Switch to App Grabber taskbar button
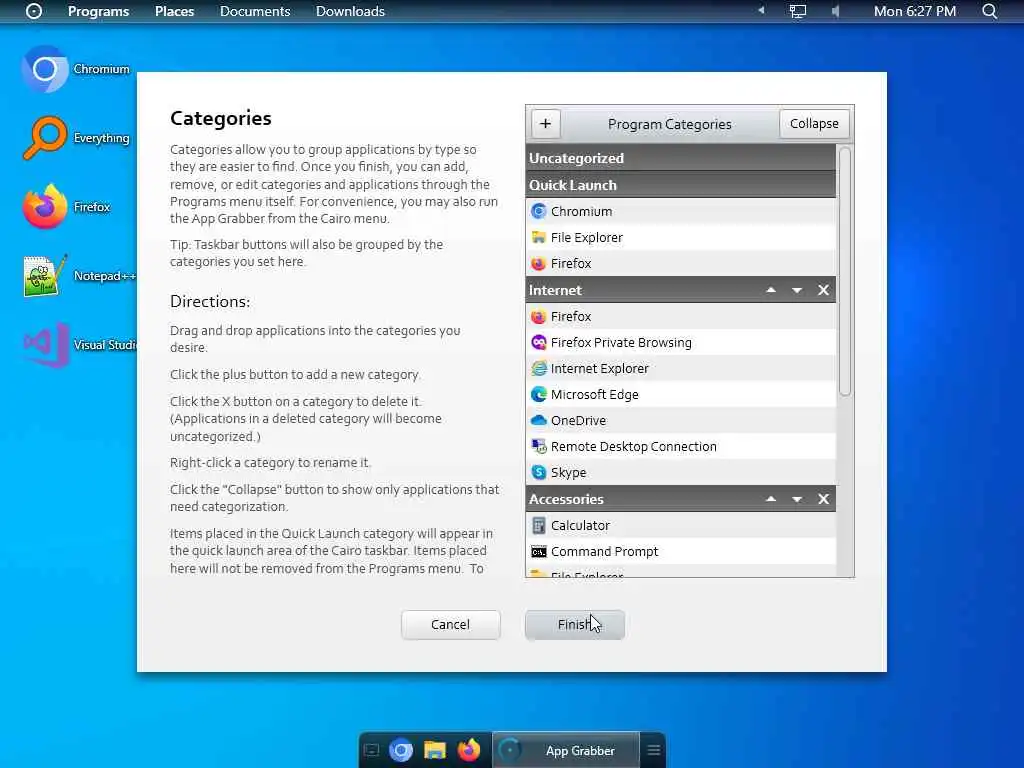1024x768 pixels. [x=566, y=750]
